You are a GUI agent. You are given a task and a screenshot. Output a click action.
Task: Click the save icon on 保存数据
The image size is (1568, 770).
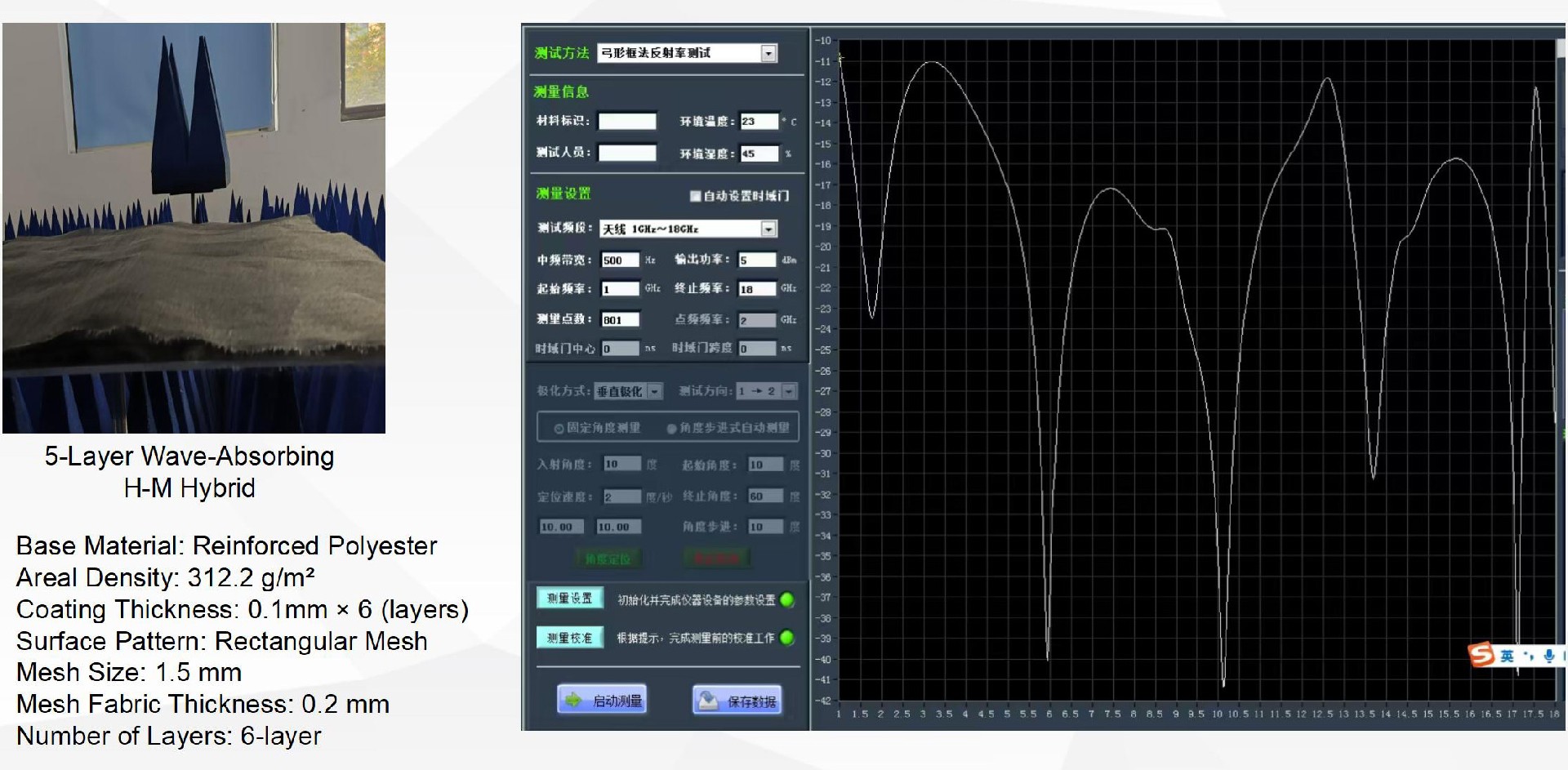(x=708, y=700)
